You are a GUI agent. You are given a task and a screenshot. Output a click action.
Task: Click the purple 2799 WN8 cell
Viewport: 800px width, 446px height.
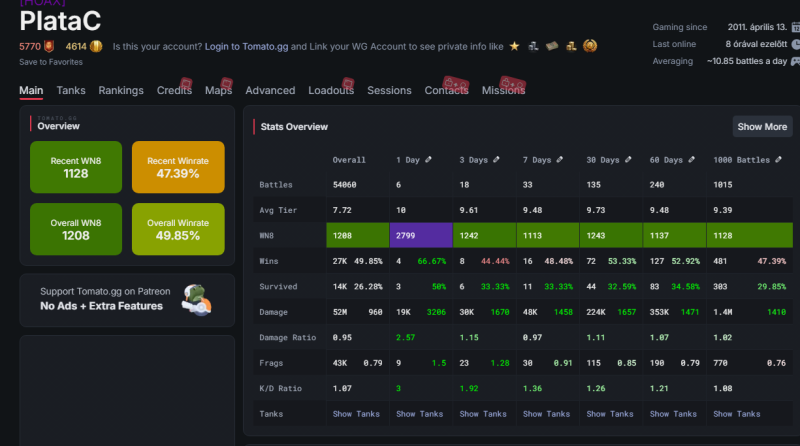coord(421,235)
